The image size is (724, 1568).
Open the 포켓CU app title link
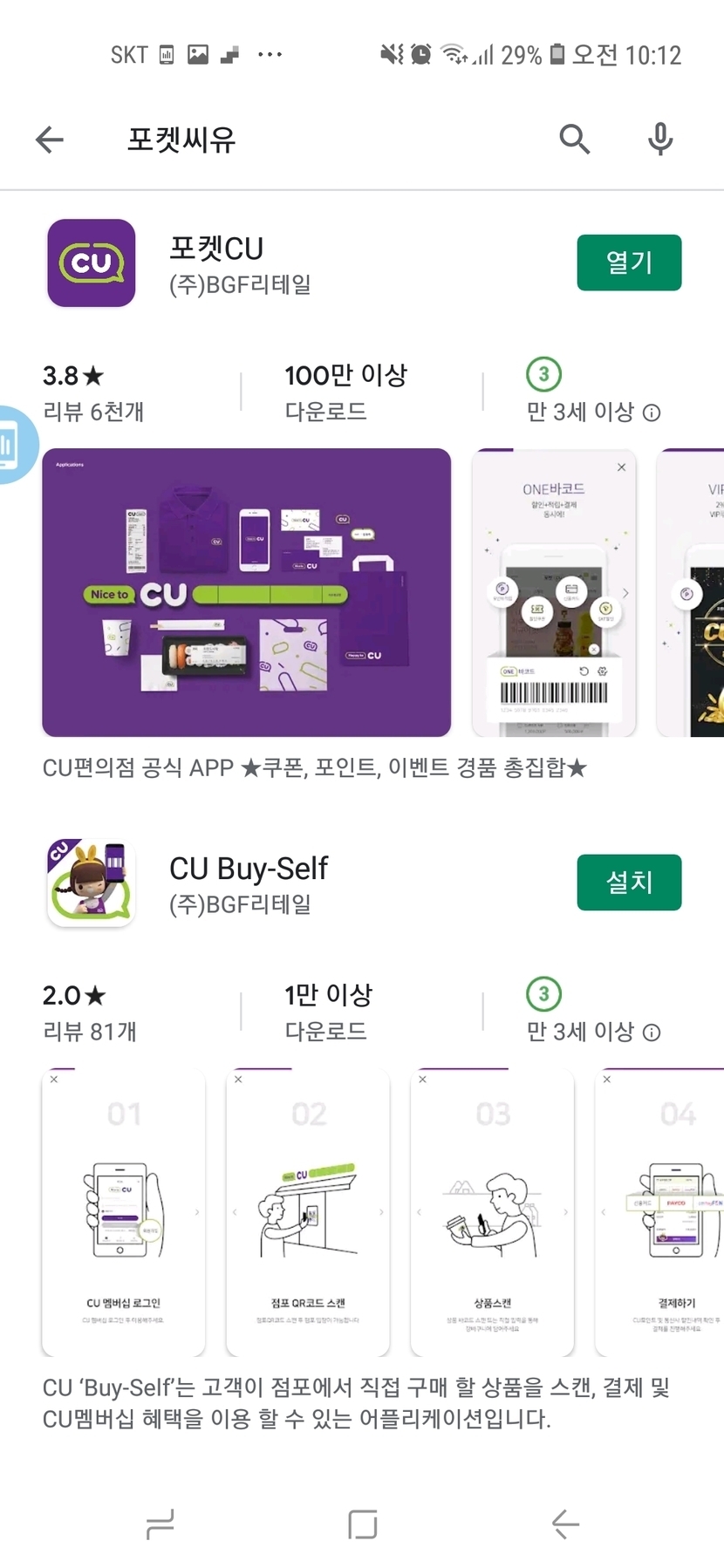tap(216, 249)
